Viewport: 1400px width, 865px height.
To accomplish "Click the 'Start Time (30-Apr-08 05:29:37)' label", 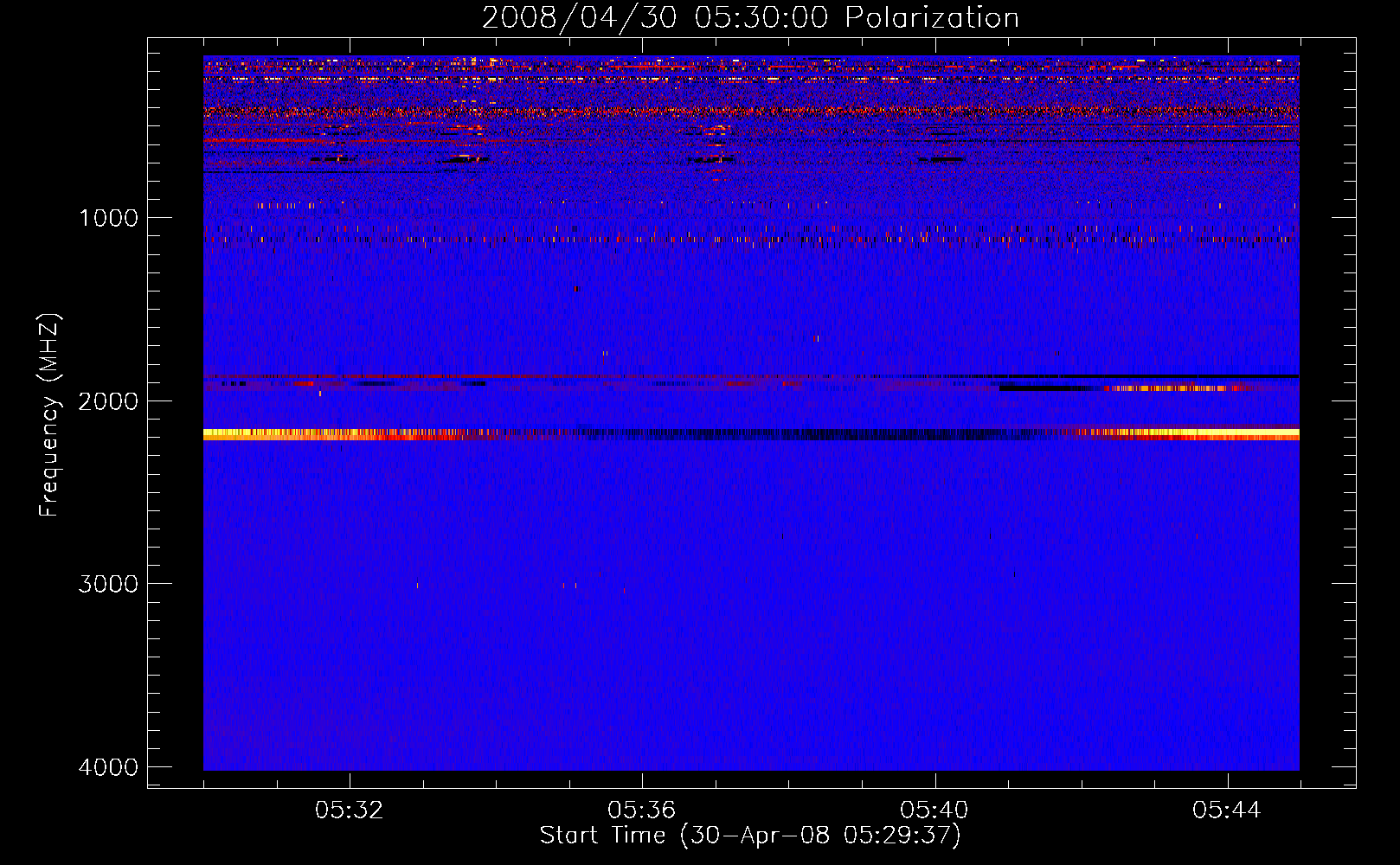I will 750,836.
